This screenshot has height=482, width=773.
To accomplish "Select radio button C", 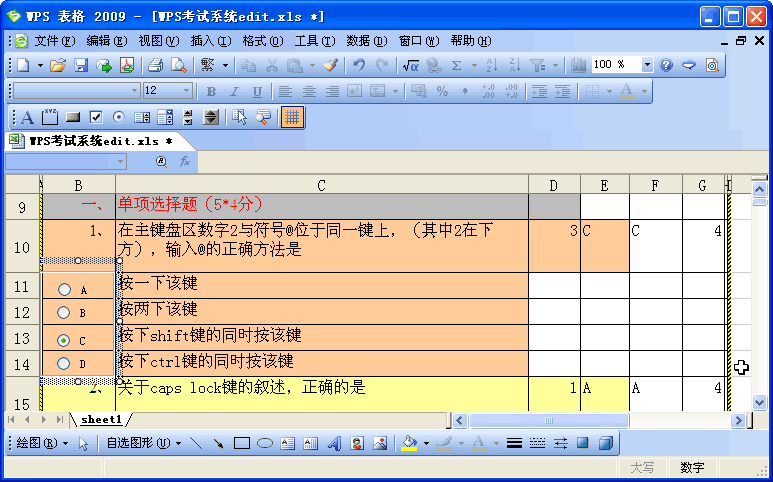I will 64,340.
